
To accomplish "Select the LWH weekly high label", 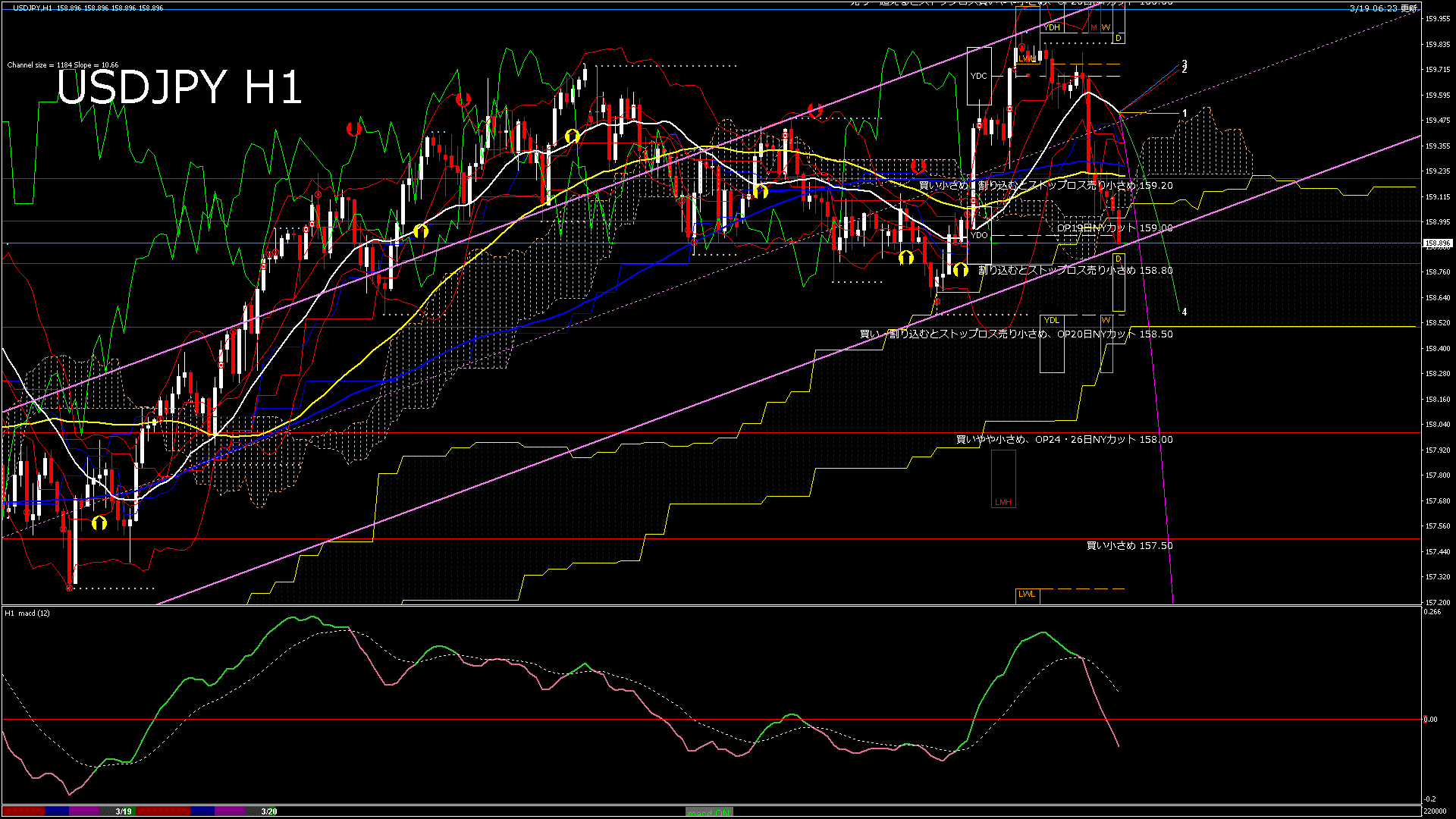I will [x=1027, y=58].
